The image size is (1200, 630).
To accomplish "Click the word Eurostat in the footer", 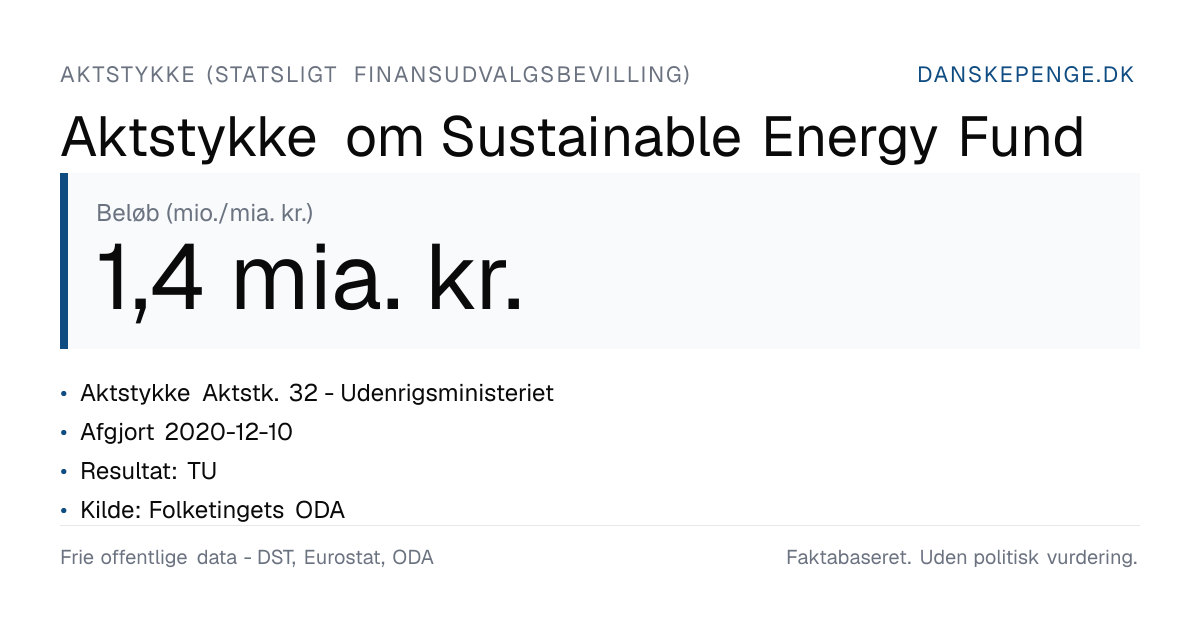I will [344, 558].
